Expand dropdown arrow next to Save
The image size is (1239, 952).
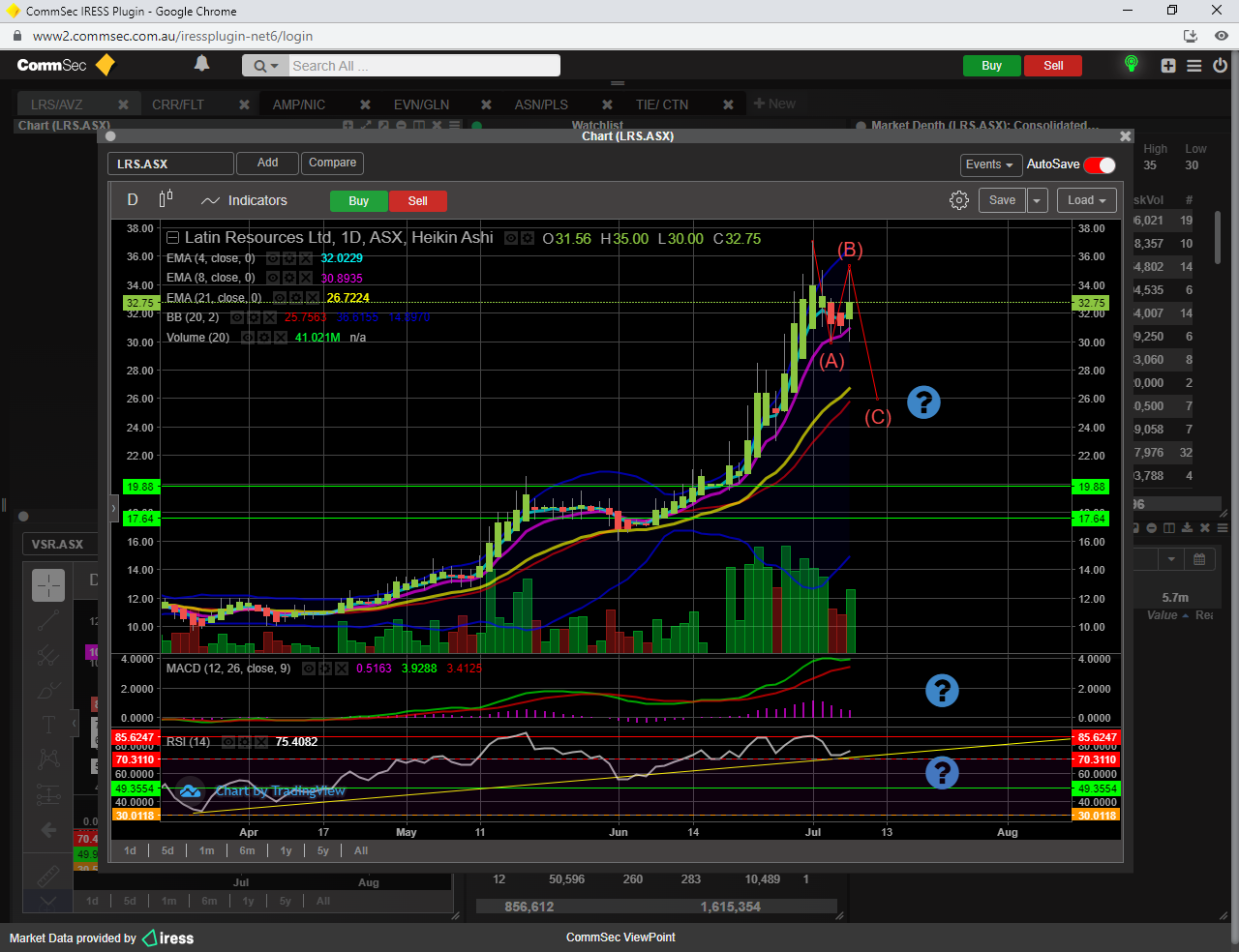click(1037, 200)
